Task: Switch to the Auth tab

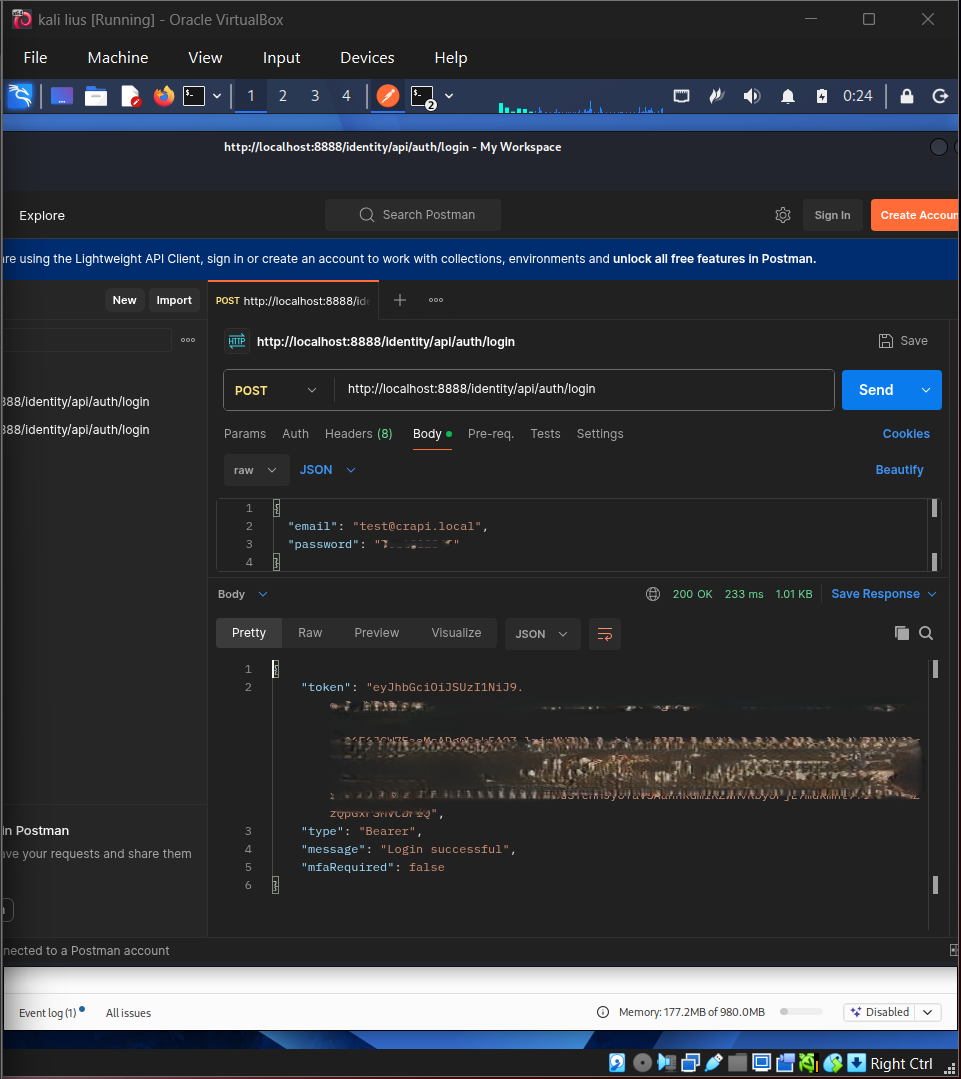Action: coord(295,434)
